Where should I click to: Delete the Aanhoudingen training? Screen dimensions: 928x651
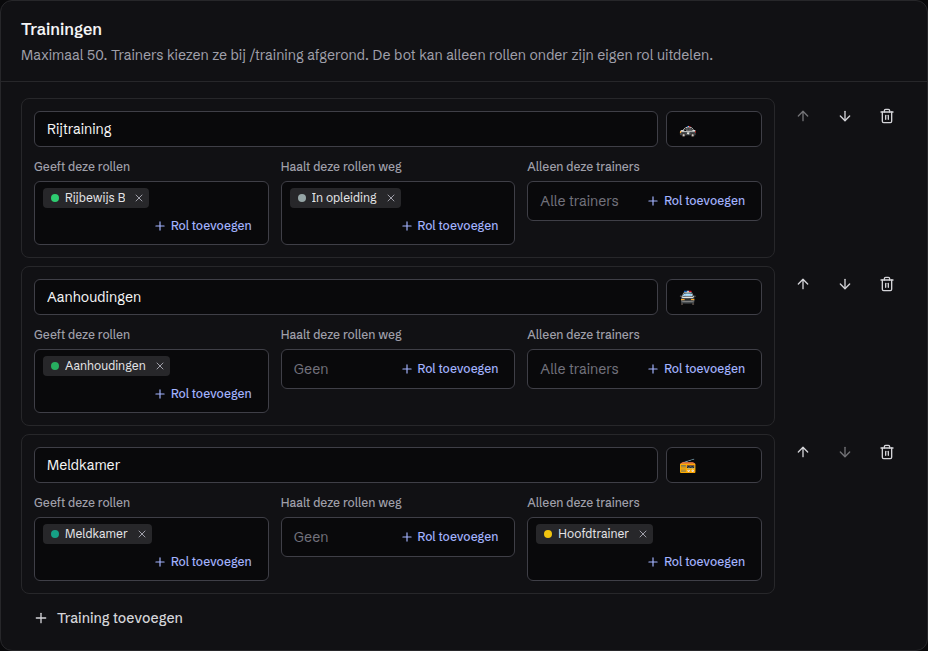click(887, 284)
